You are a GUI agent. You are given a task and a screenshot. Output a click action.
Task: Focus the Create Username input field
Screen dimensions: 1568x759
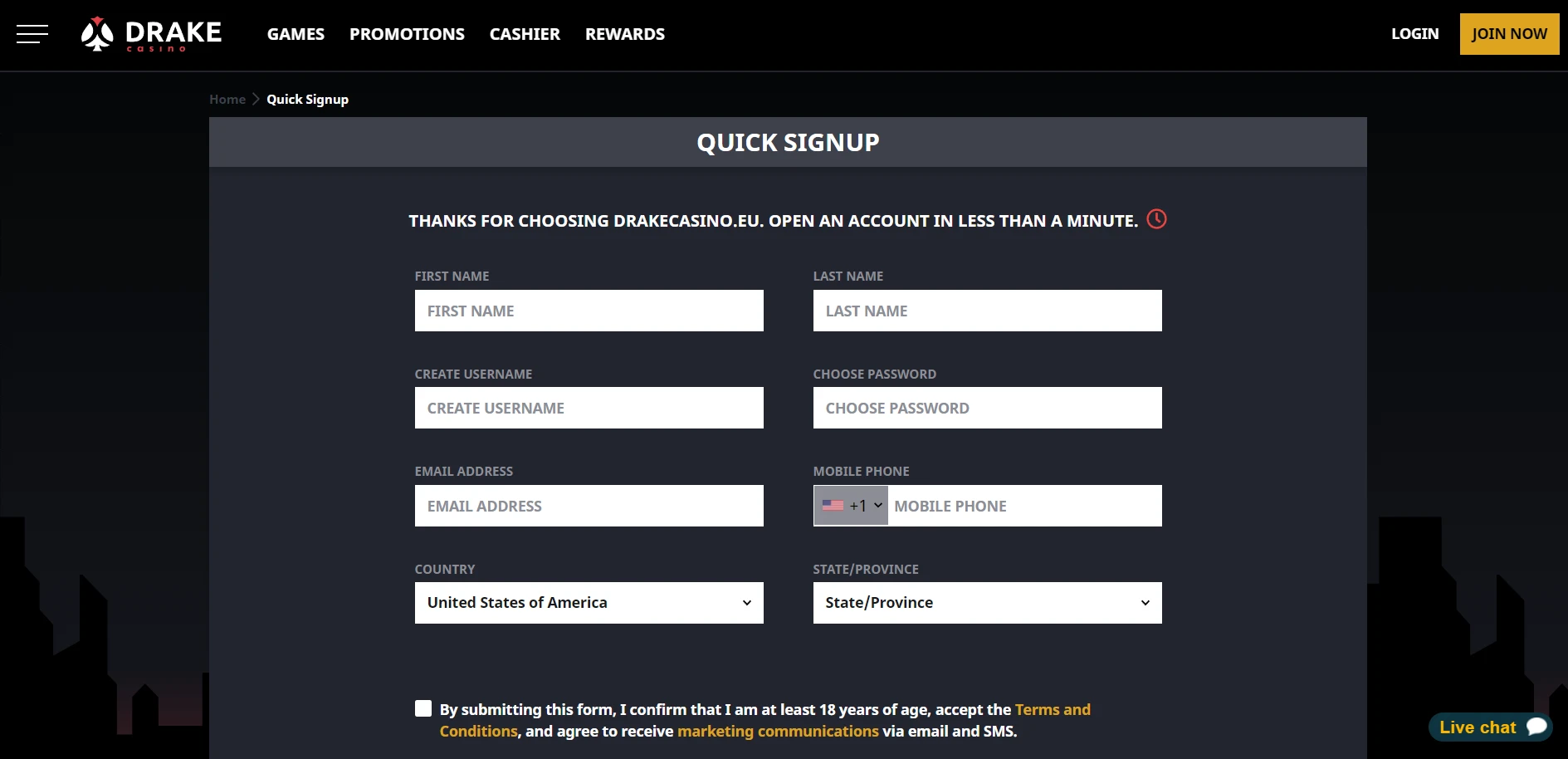tap(589, 408)
